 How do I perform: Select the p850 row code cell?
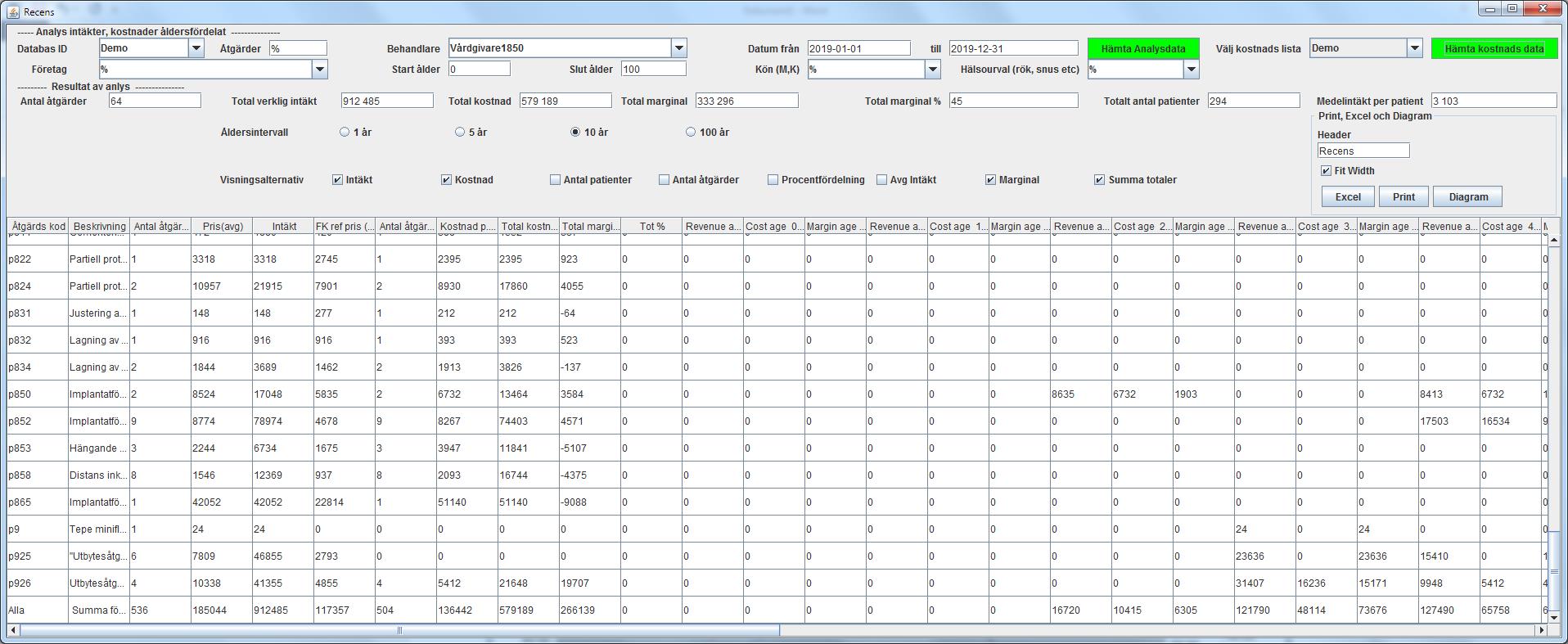pos(38,394)
